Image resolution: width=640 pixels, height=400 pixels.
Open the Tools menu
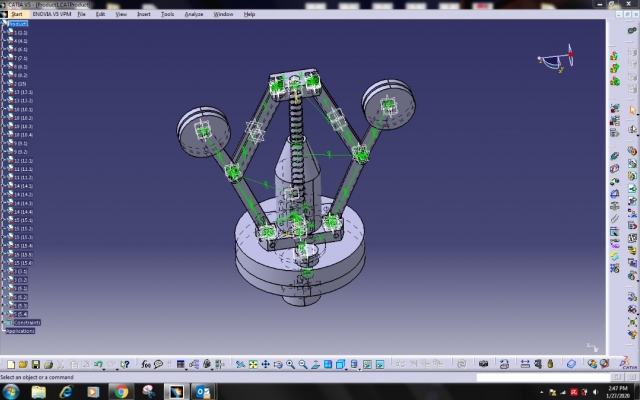tap(167, 14)
